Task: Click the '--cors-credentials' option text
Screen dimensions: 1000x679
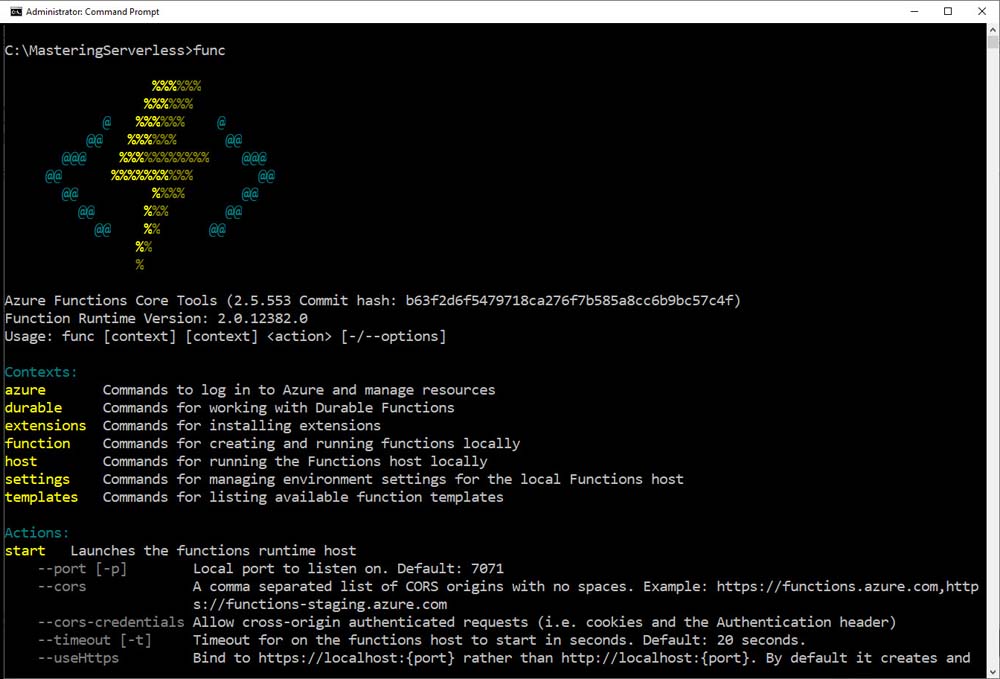Action: pyautogui.click(x=111, y=622)
